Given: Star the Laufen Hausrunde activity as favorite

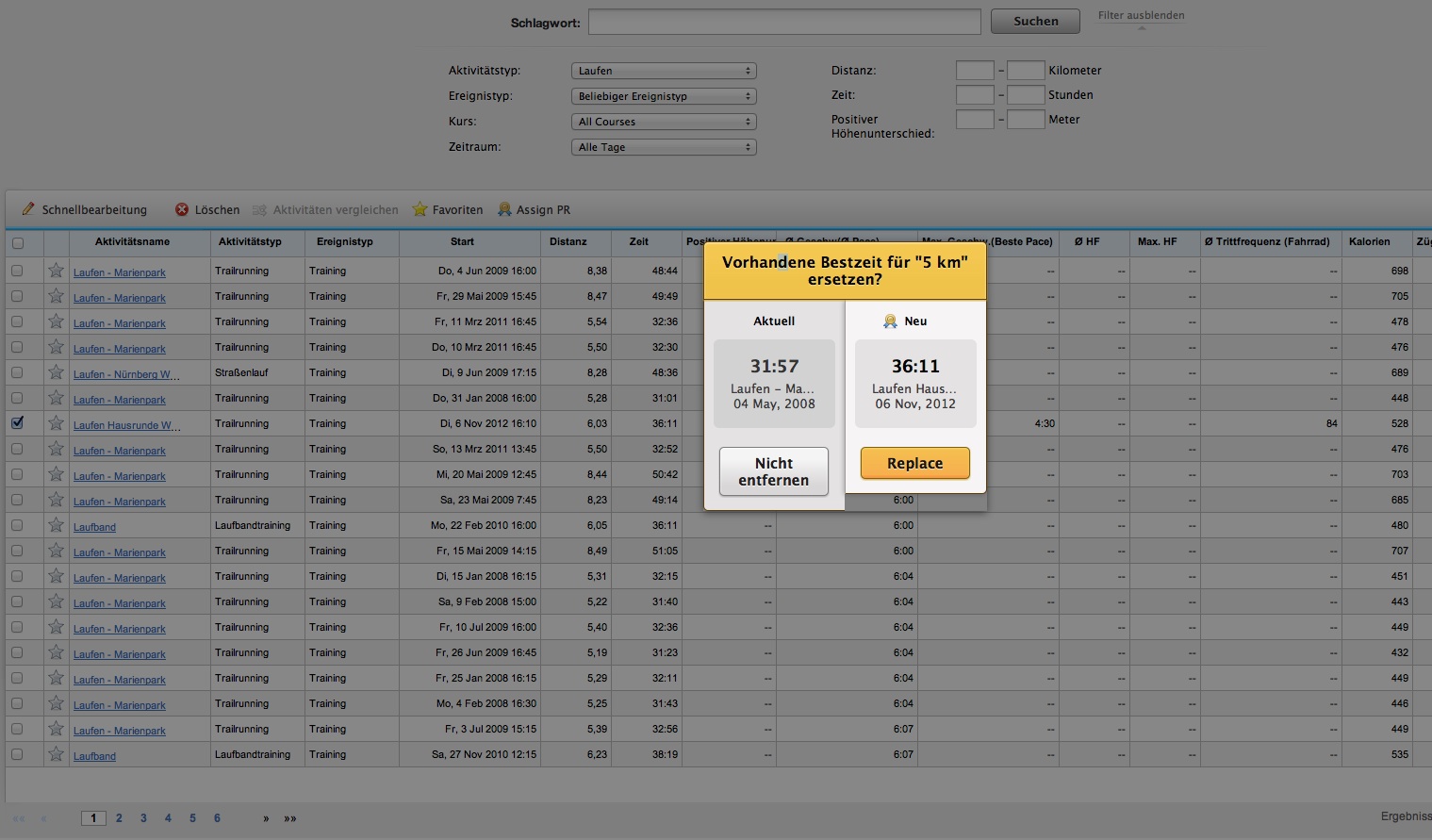Looking at the screenshot, I should point(57,423).
